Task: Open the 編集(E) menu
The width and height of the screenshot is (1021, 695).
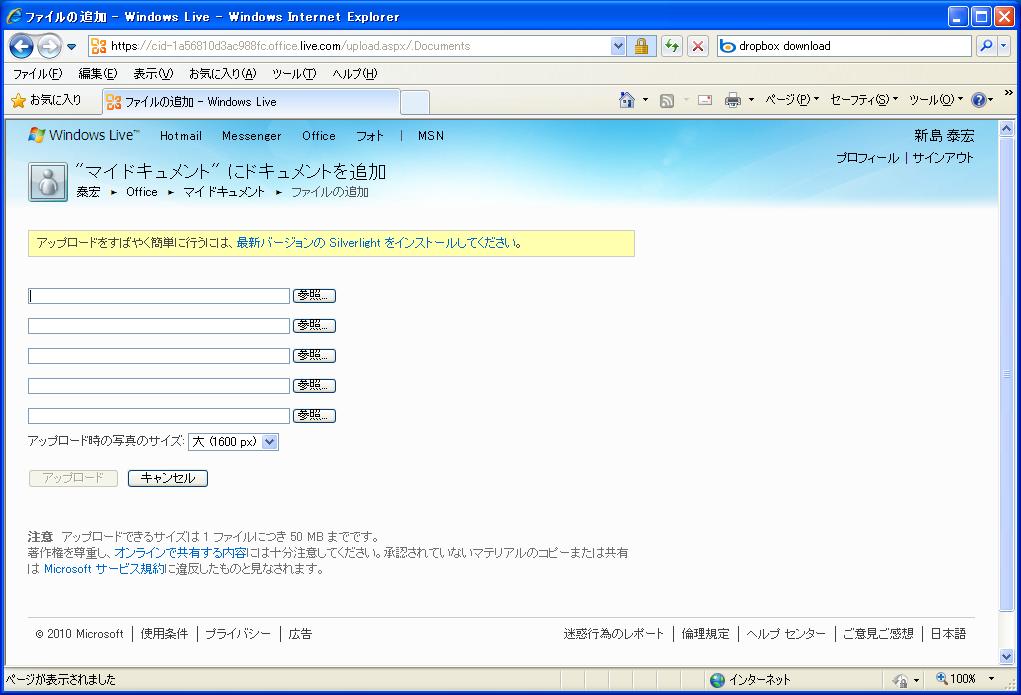Action: point(98,74)
